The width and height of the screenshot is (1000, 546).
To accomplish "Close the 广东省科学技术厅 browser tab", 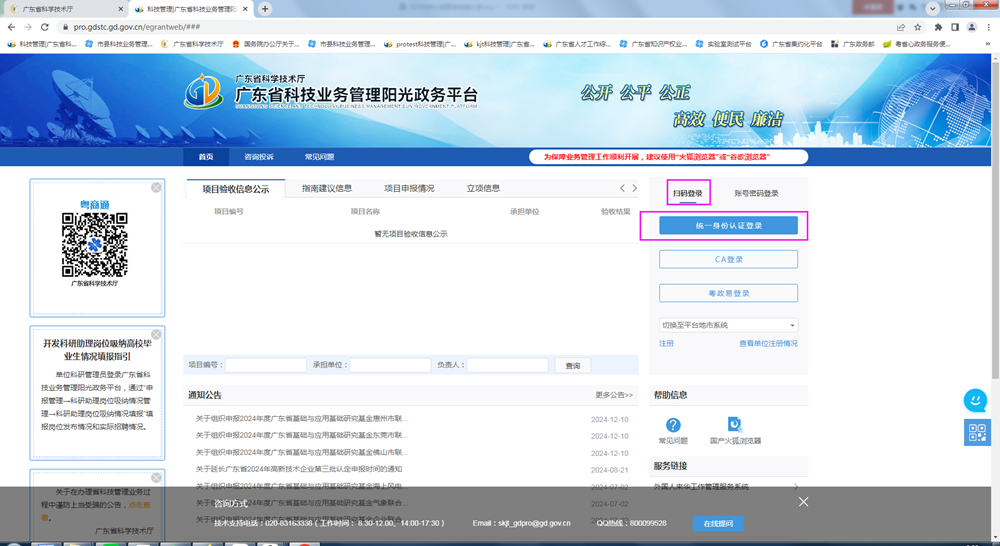I will [x=121, y=9].
